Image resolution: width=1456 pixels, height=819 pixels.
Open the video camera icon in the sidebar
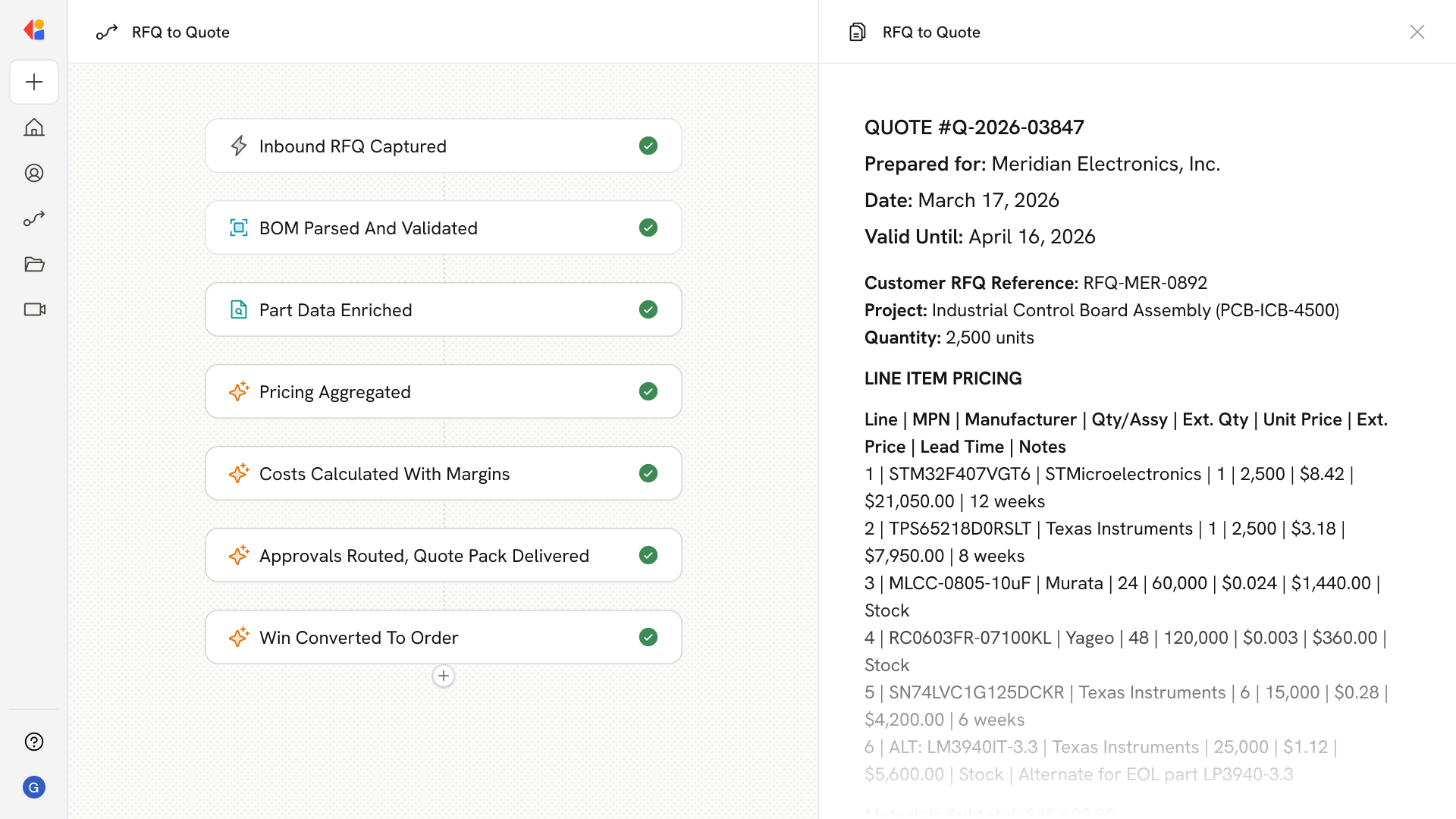[34, 309]
